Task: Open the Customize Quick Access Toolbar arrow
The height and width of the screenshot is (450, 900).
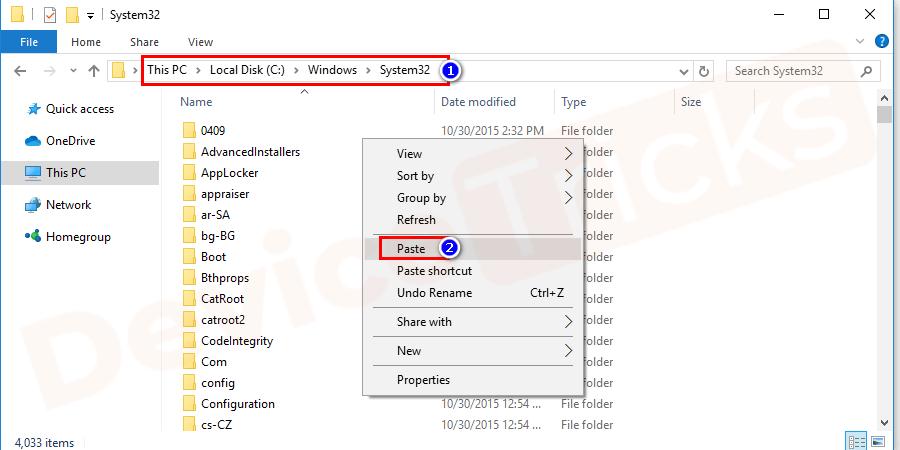Action: tap(90, 16)
